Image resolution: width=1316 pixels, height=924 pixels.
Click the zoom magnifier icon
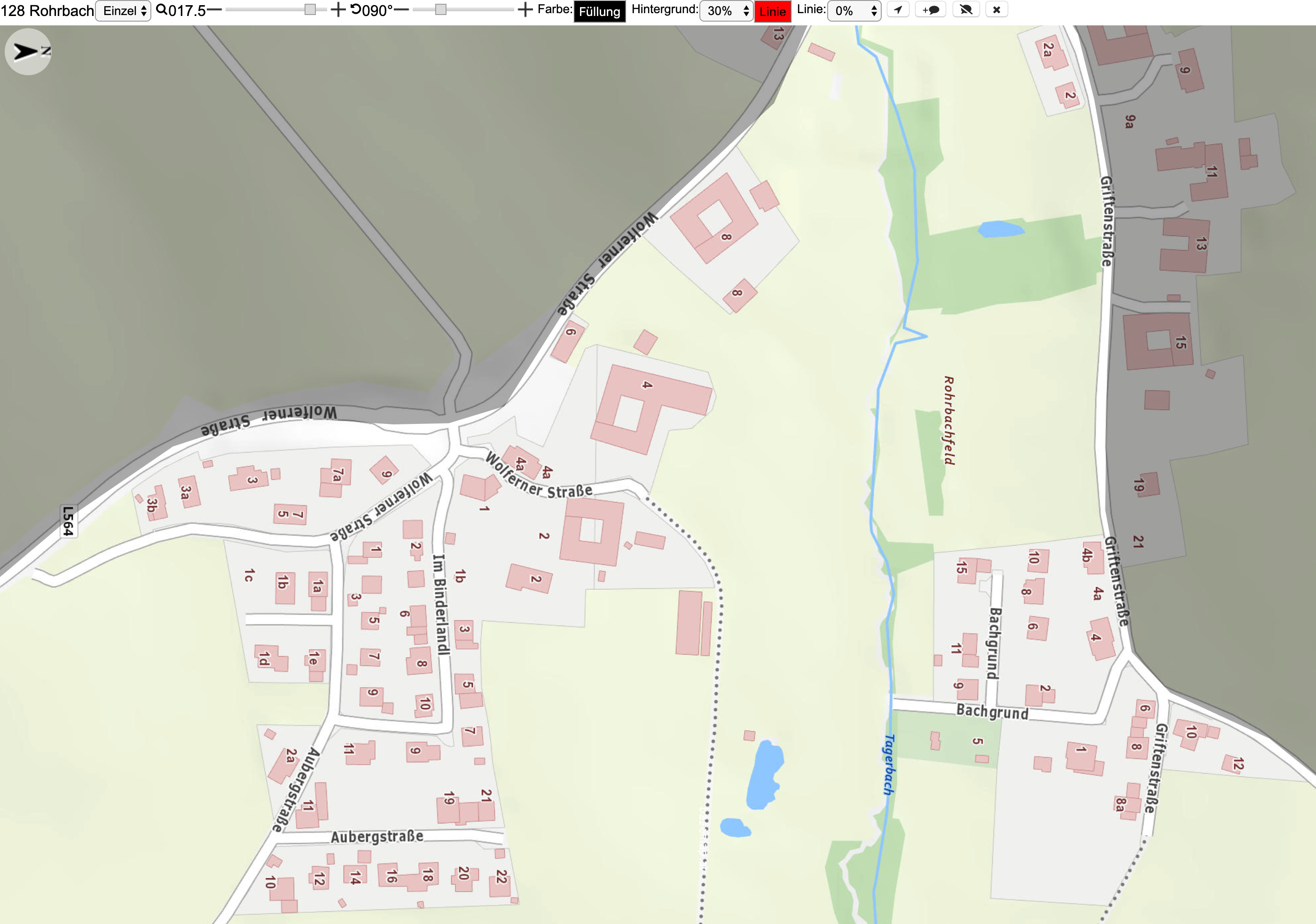click(162, 10)
